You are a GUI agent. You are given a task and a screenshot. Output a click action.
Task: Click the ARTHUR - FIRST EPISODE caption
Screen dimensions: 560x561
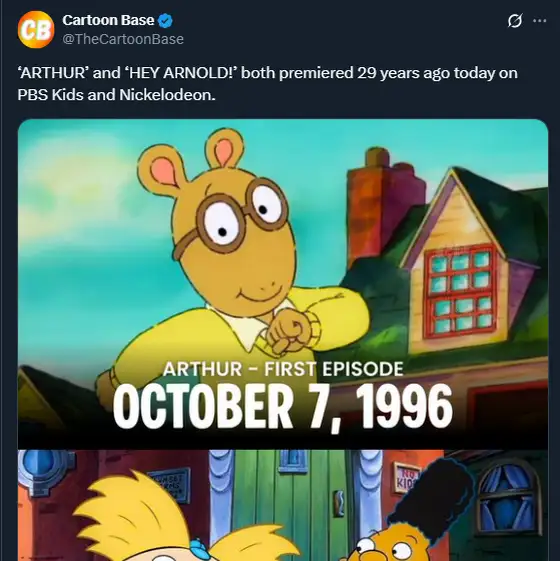pos(283,369)
